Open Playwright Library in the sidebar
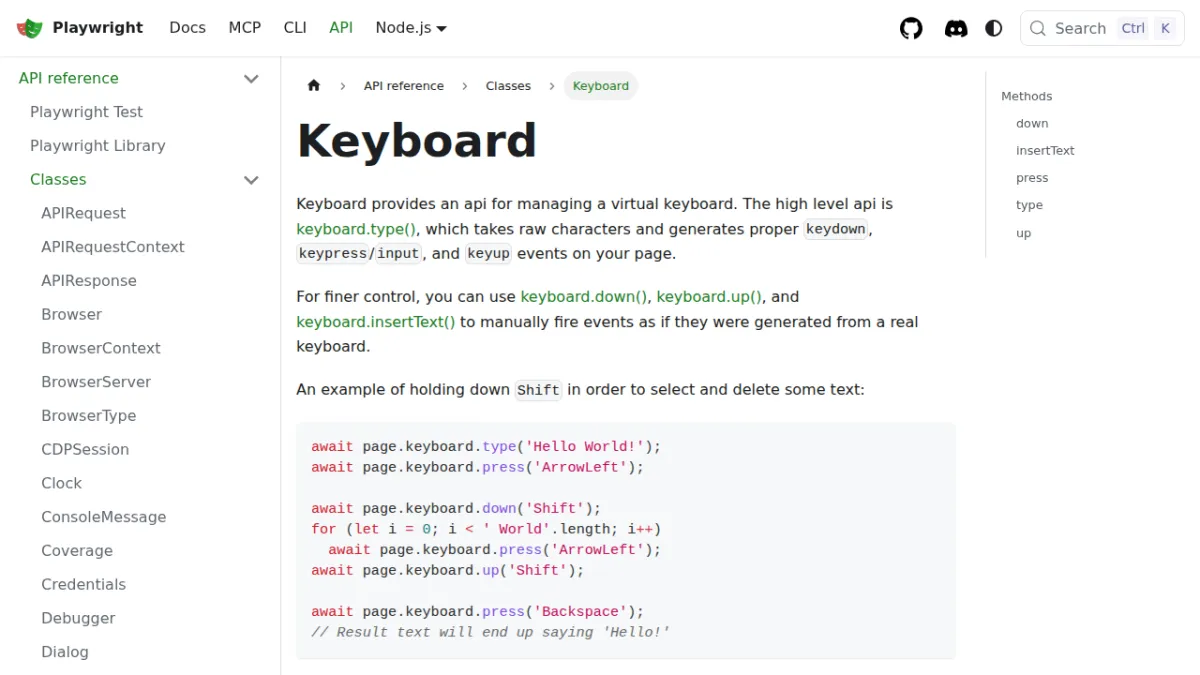 (x=97, y=146)
